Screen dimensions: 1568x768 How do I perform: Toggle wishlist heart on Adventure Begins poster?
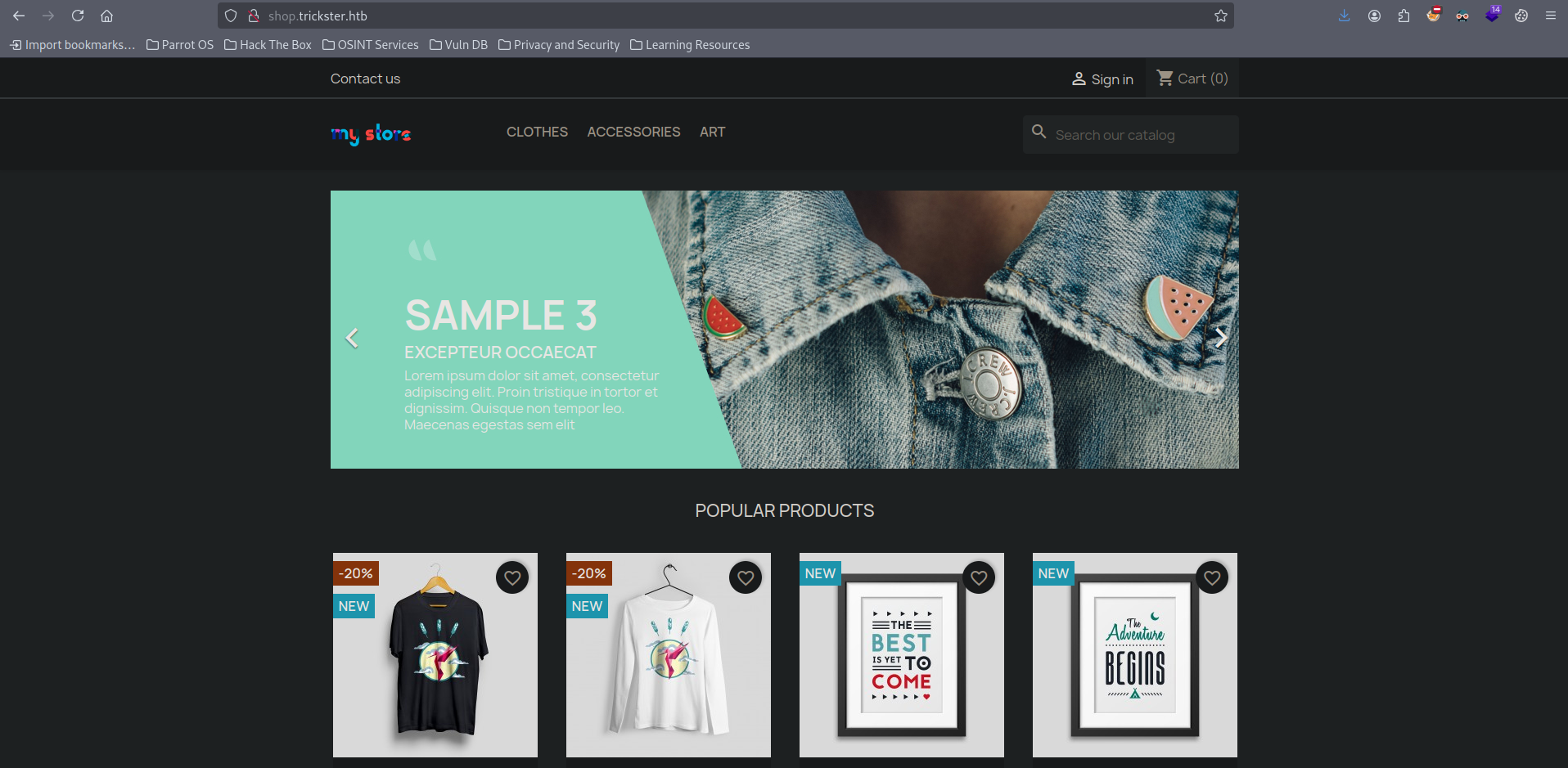click(x=1212, y=578)
